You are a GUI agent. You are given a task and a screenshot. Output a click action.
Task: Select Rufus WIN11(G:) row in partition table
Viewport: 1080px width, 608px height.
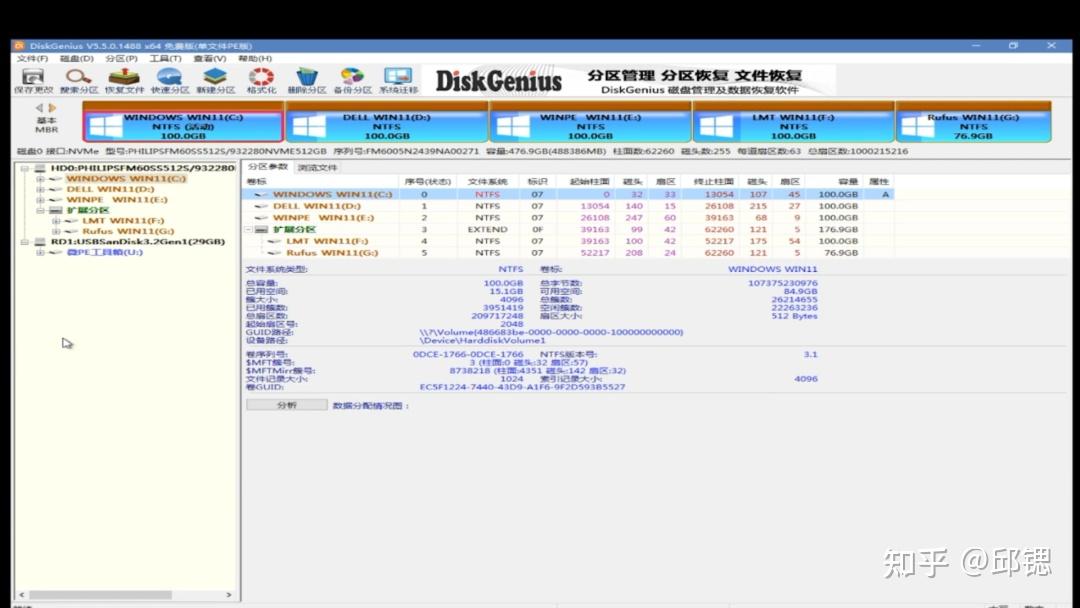point(568,253)
